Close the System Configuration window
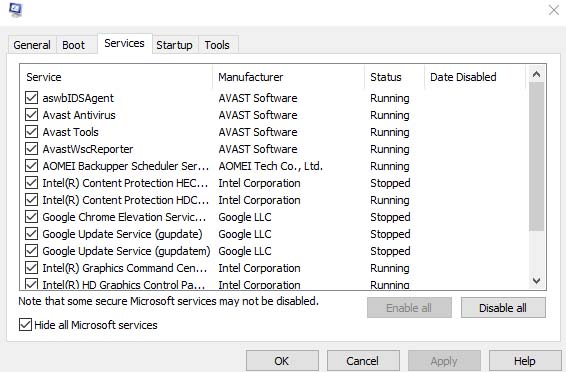Image resolution: width=566 pixels, height=372 pixels. point(553,10)
